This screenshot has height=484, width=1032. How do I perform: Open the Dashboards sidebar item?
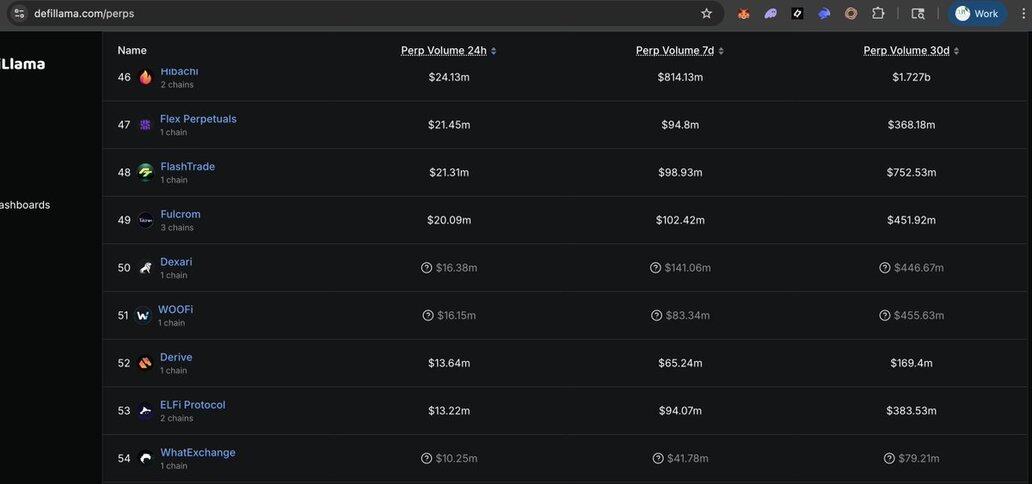(x=24, y=205)
